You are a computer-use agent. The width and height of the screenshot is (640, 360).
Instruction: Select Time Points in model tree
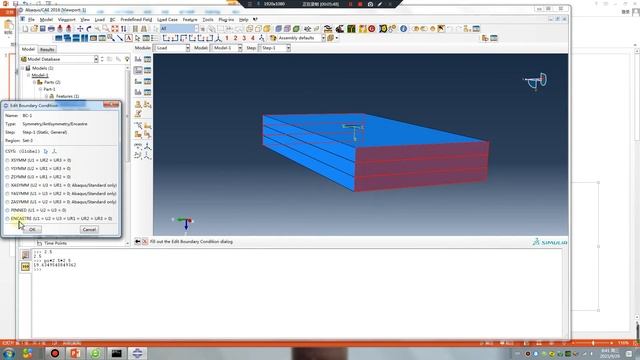55,243
